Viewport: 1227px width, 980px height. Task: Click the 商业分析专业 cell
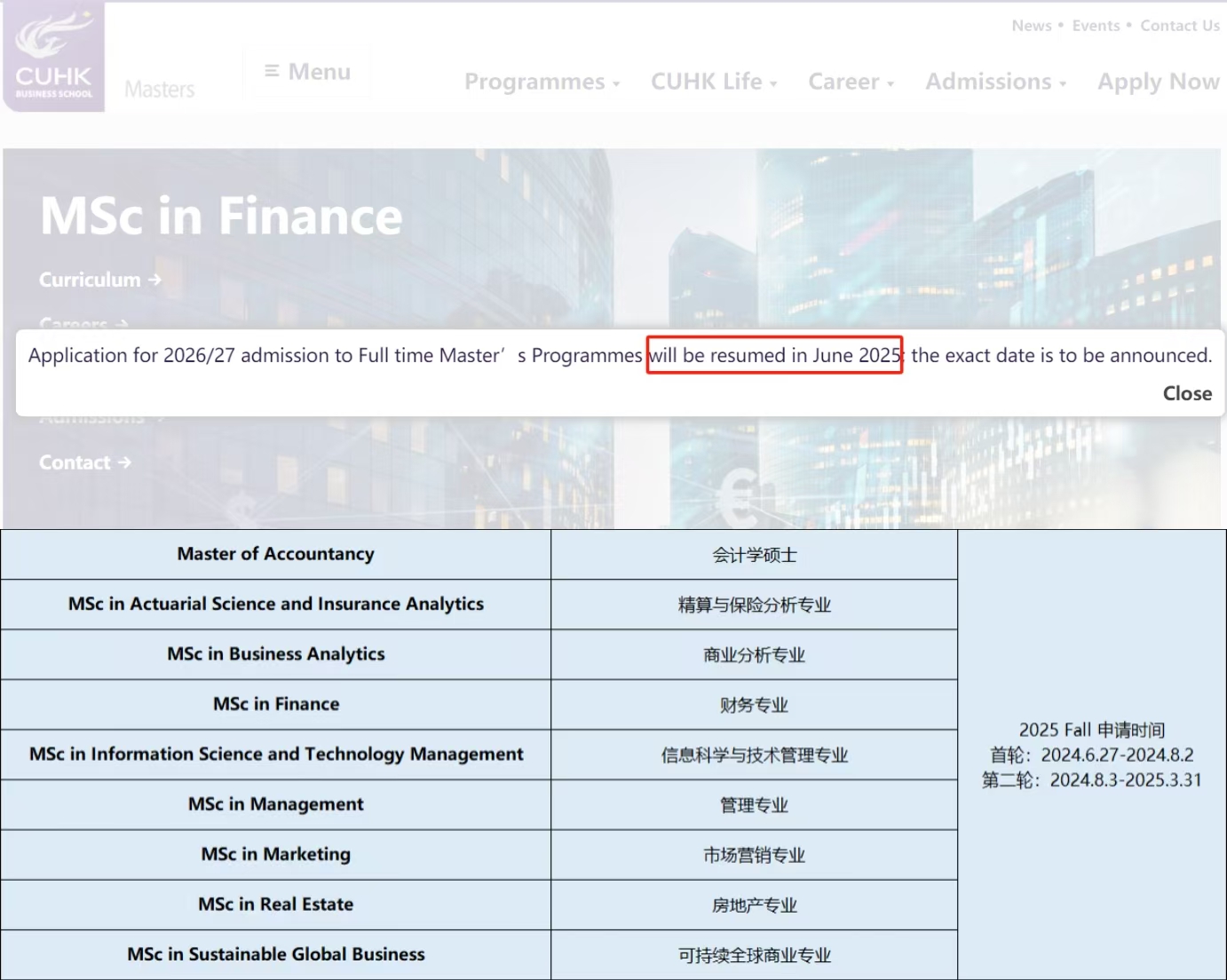(x=754, y=655)
